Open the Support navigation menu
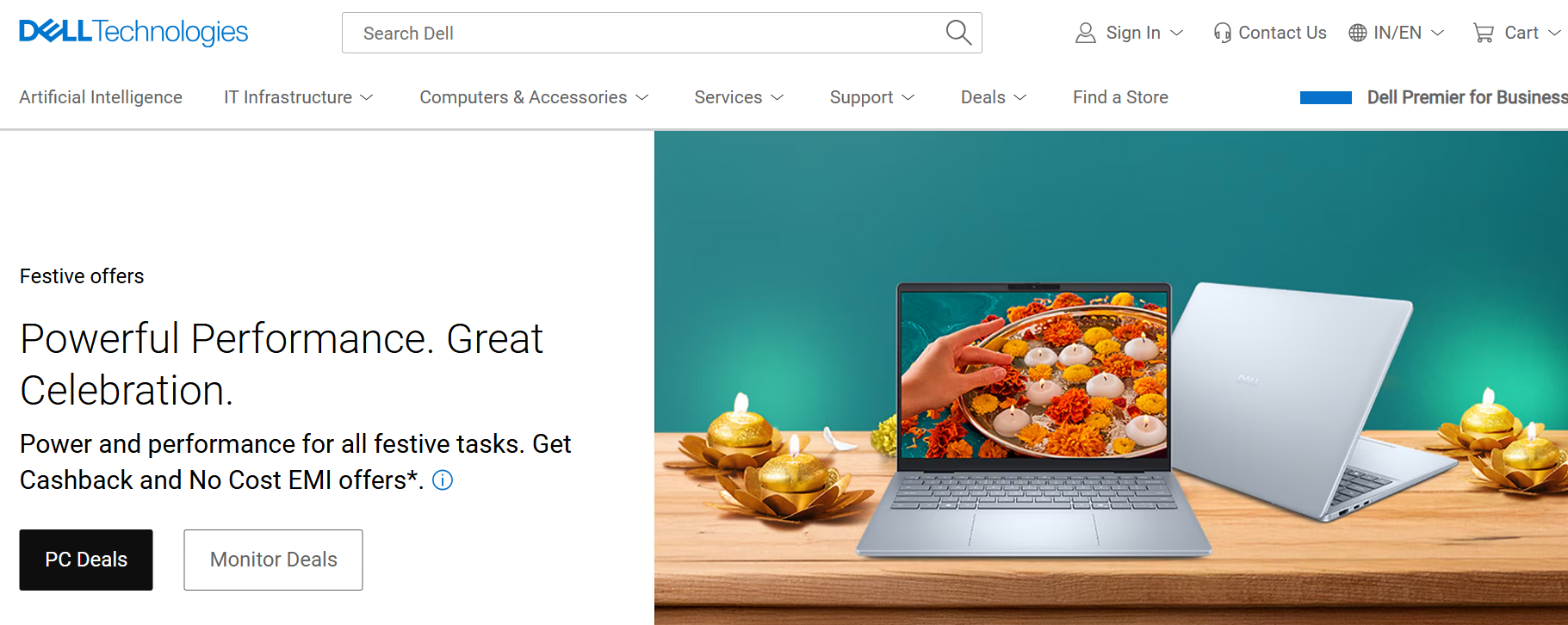Screen dimensions: 1568x625 pos(871,97)
